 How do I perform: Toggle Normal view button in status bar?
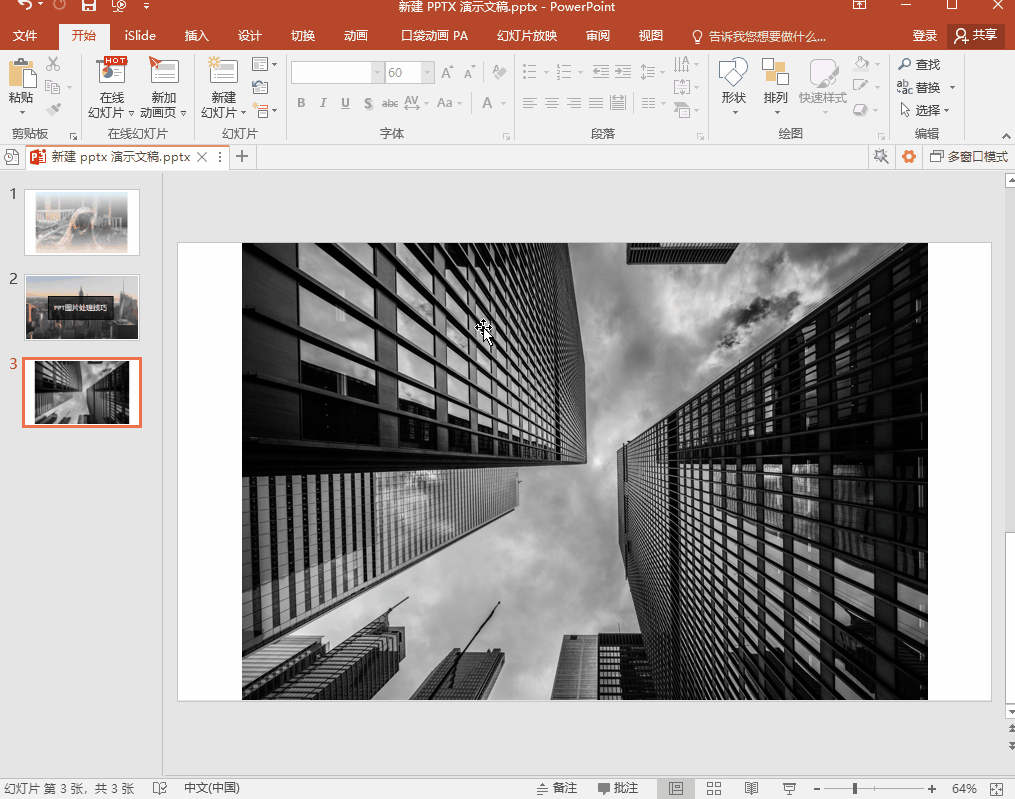pos(676,788)
